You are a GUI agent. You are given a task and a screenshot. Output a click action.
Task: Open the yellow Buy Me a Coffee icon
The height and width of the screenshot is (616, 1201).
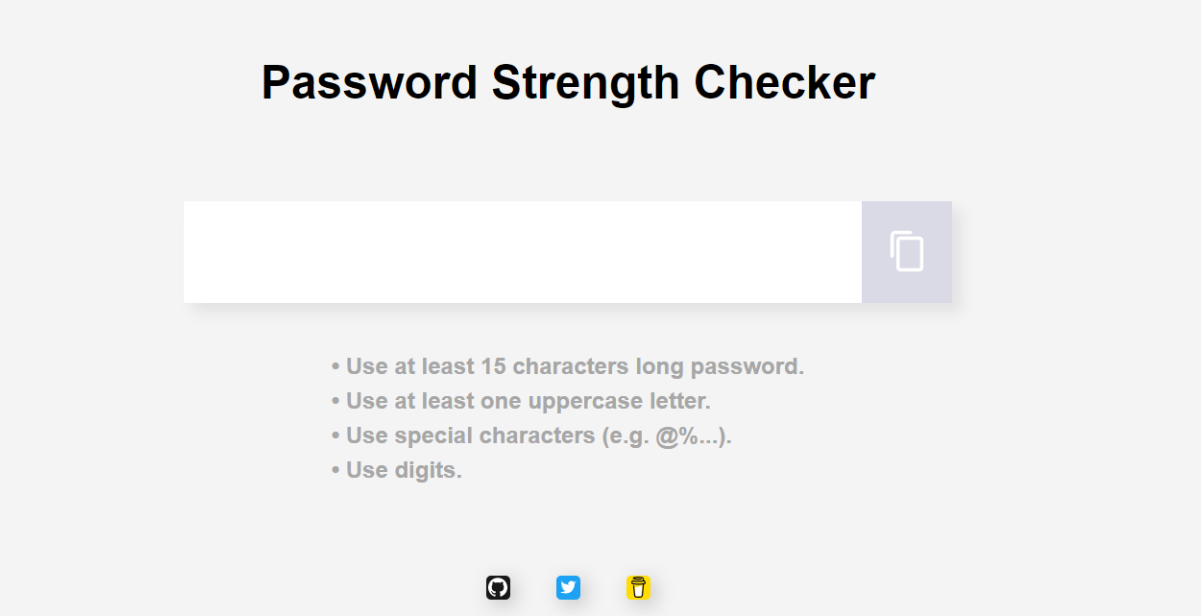coord(639,587)
